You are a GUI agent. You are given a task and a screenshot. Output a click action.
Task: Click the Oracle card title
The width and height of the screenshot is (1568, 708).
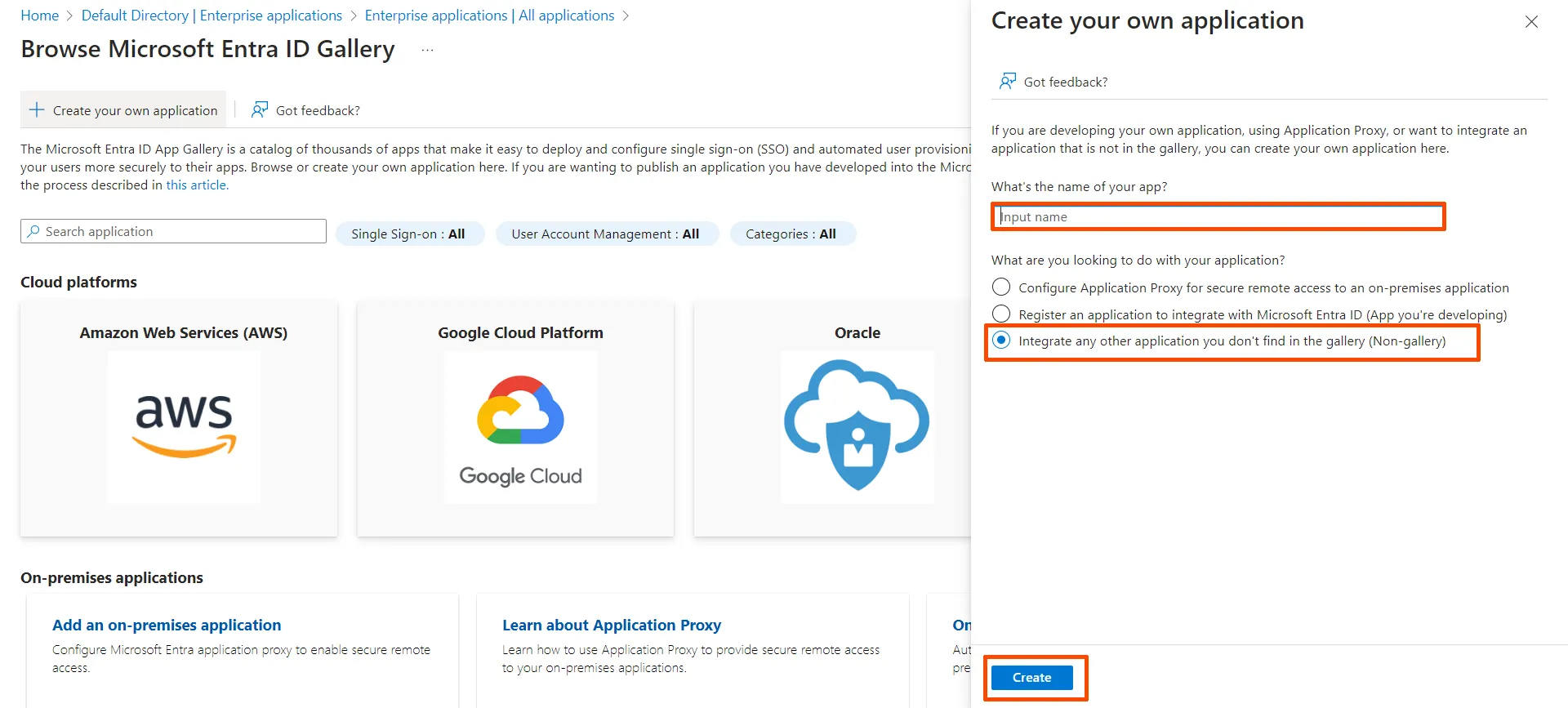coord(857,333)
